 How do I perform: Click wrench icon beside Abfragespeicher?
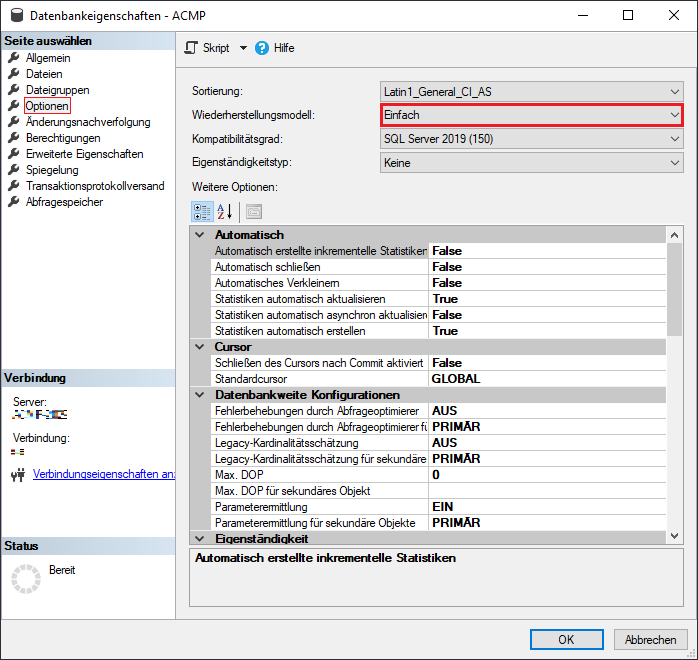[x=14, y=202]
